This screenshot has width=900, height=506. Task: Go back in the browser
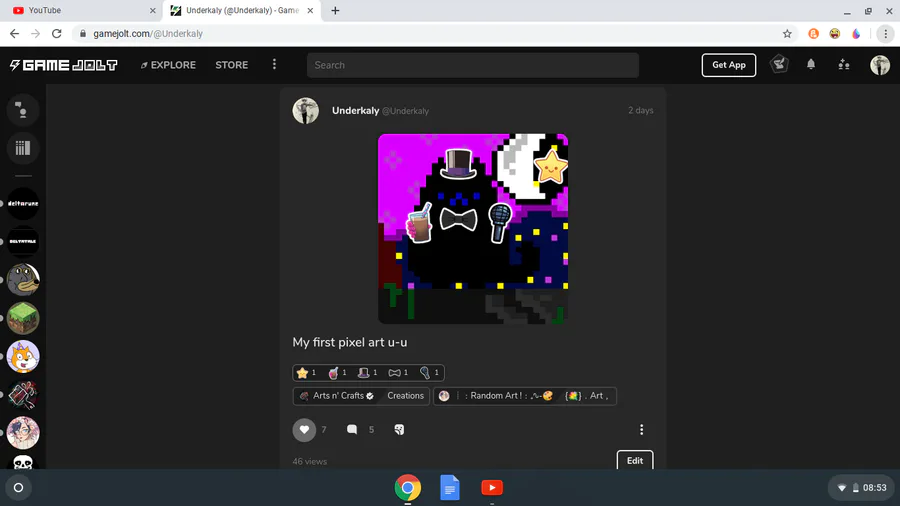tap(14, 34)
